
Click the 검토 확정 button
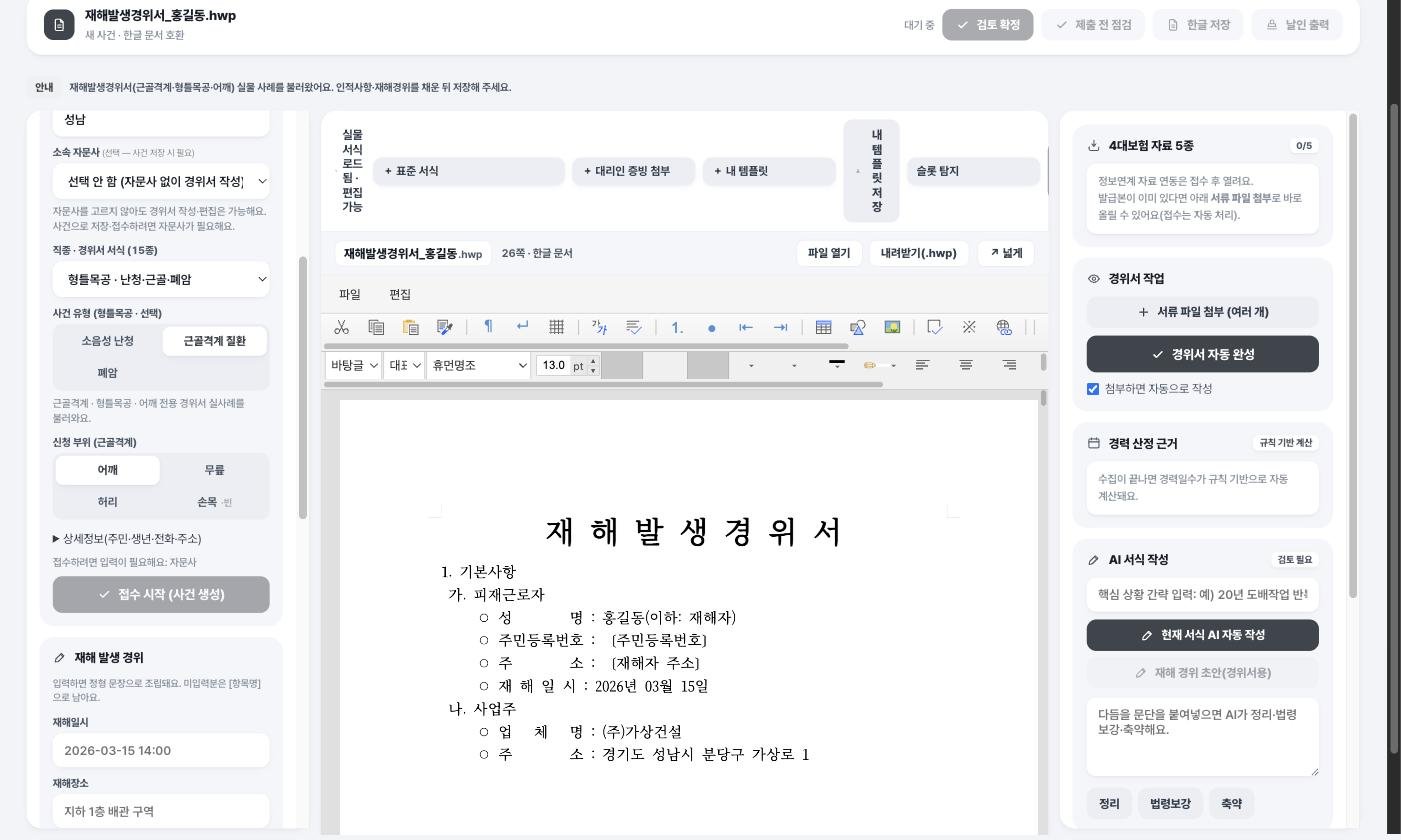[x=988, y=25]
